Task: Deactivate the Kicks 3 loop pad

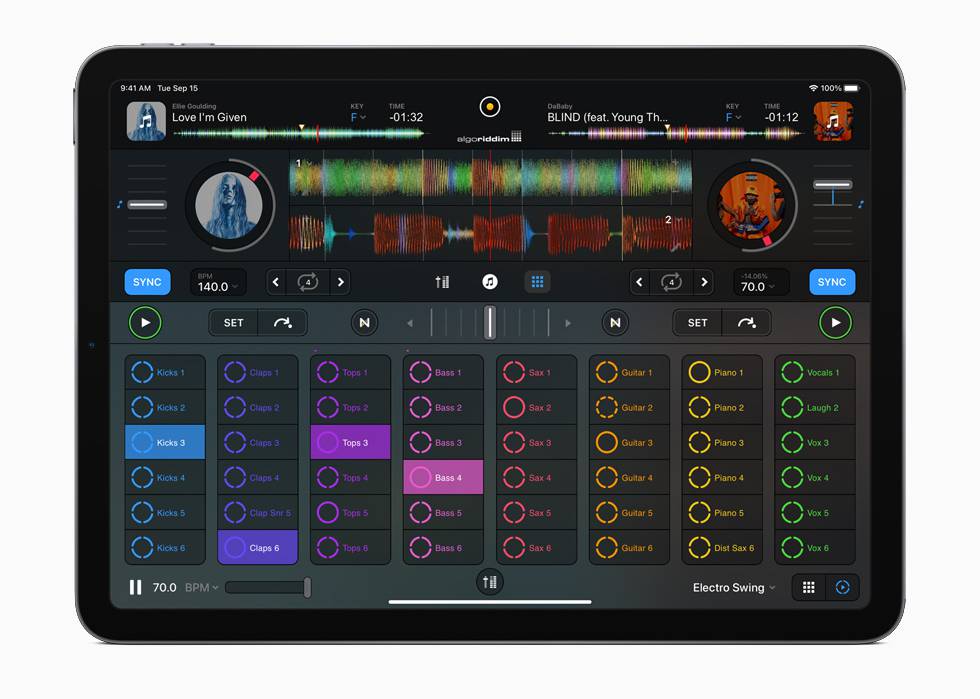Action: 165,442
